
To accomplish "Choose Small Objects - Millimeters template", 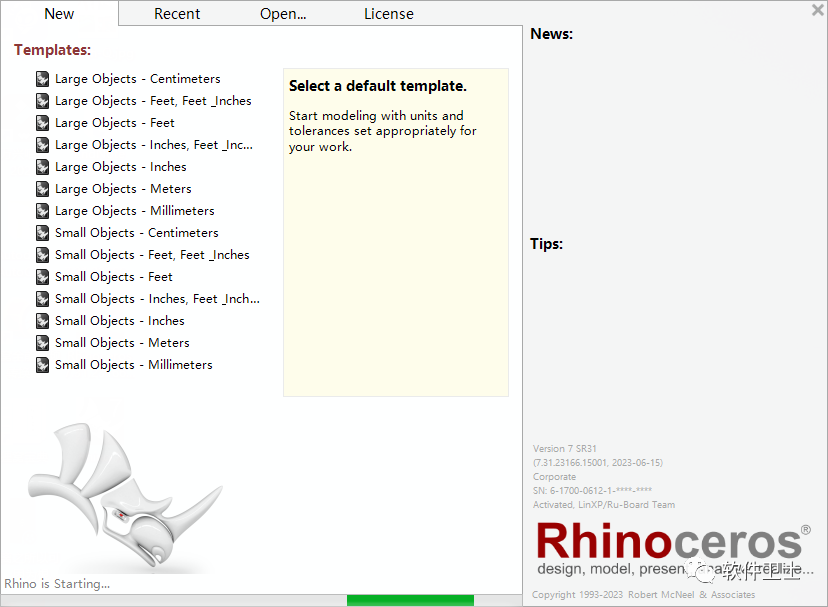I will coord(134,365).
